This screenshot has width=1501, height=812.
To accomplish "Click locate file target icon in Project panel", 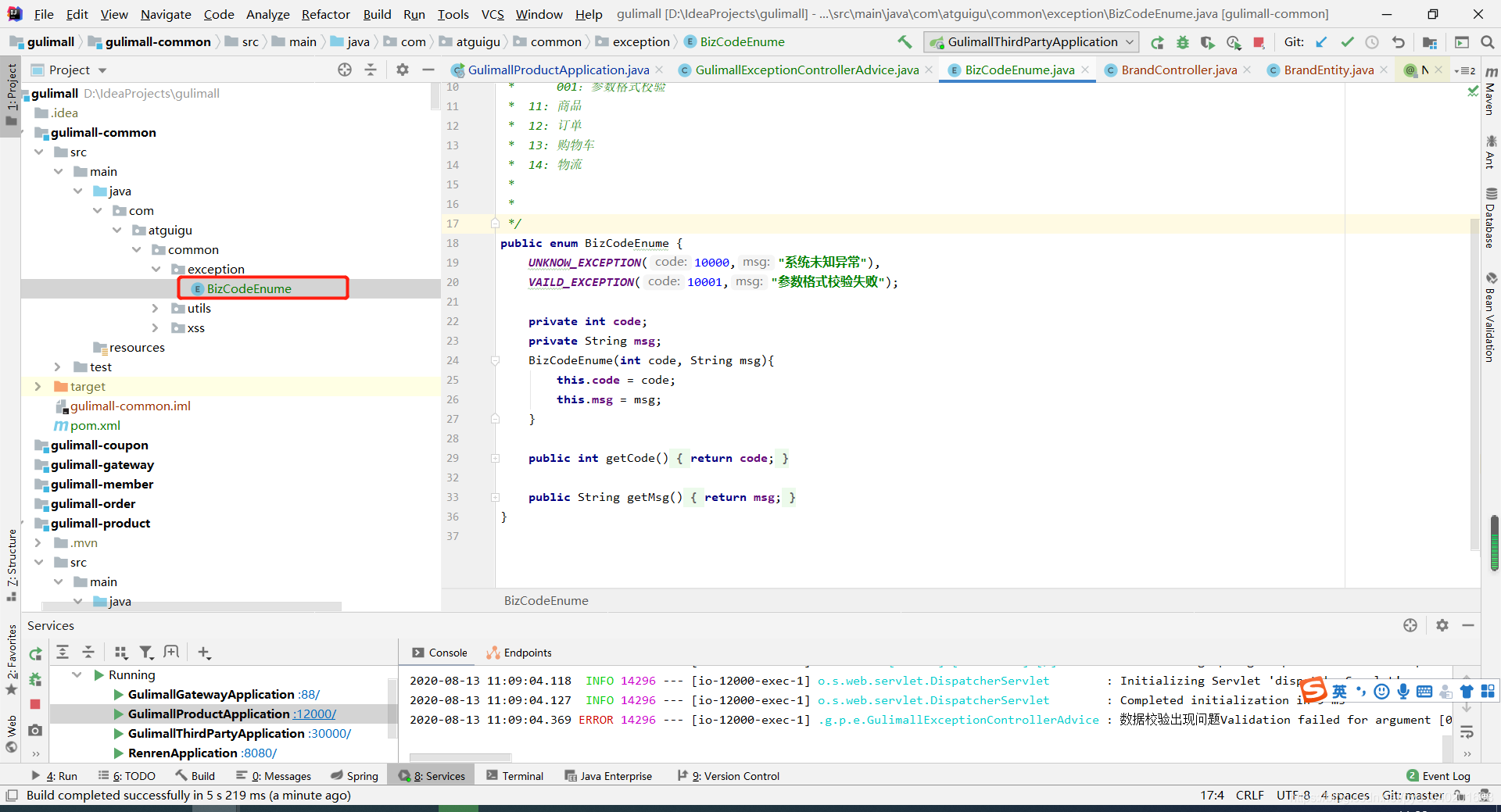I will [345, 70].
